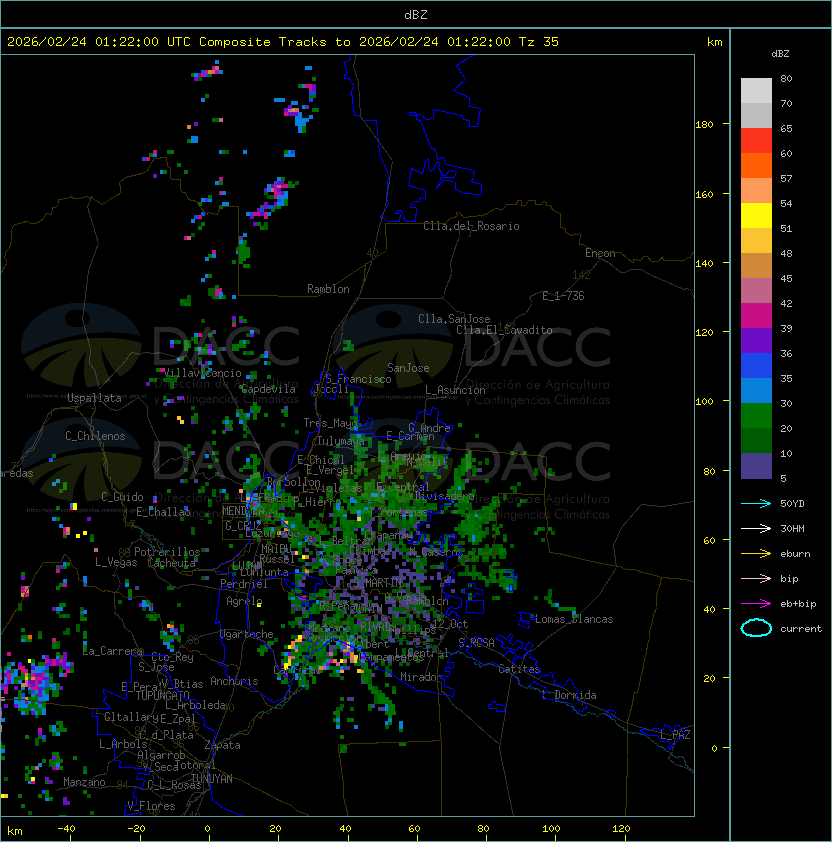Click the 'C_Chilenos' place label
This screenshot has width=832, height=842.
pyautogui.click(x=95, y=436)
